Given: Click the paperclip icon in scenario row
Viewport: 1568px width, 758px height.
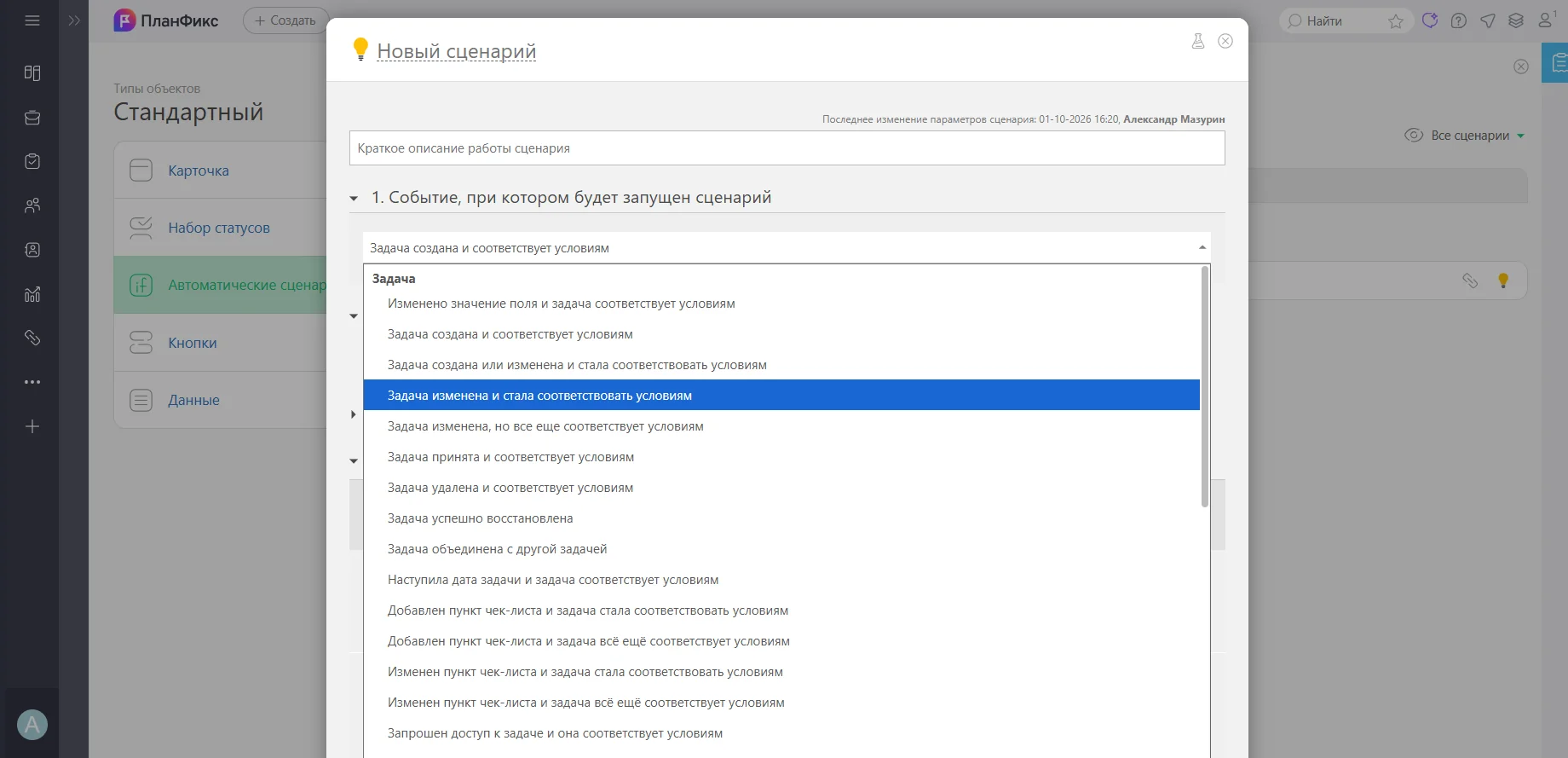Looking at the screenshot, I should pyautogui.click(x=1470, y=281).
